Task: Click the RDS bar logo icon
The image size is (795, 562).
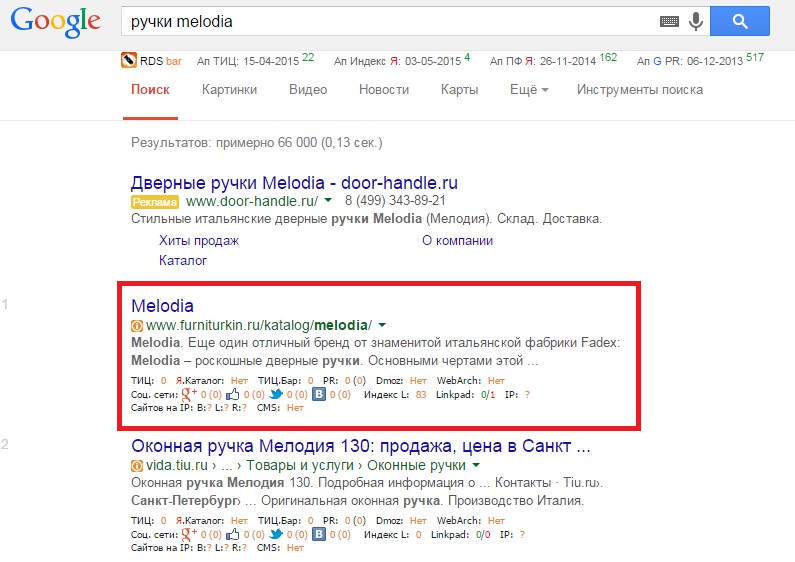Action: (128, 60)
